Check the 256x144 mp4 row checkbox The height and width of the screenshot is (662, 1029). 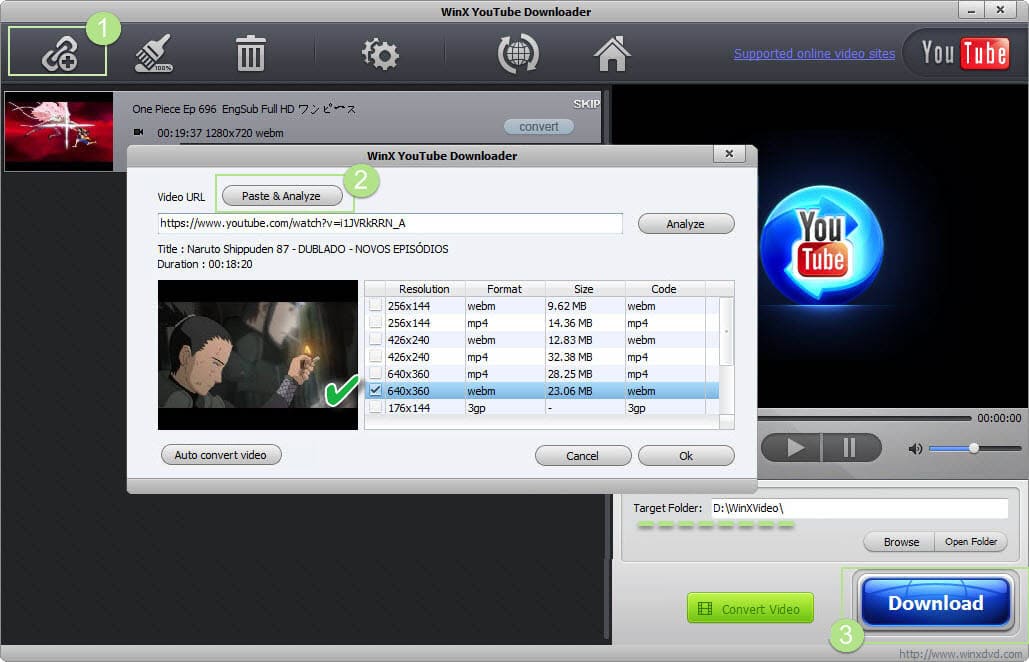coord(375,323)
